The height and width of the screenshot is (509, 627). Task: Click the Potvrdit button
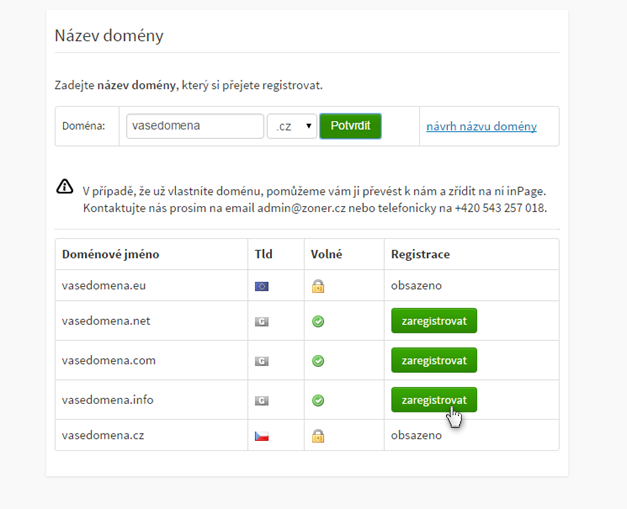click(350, 126)
